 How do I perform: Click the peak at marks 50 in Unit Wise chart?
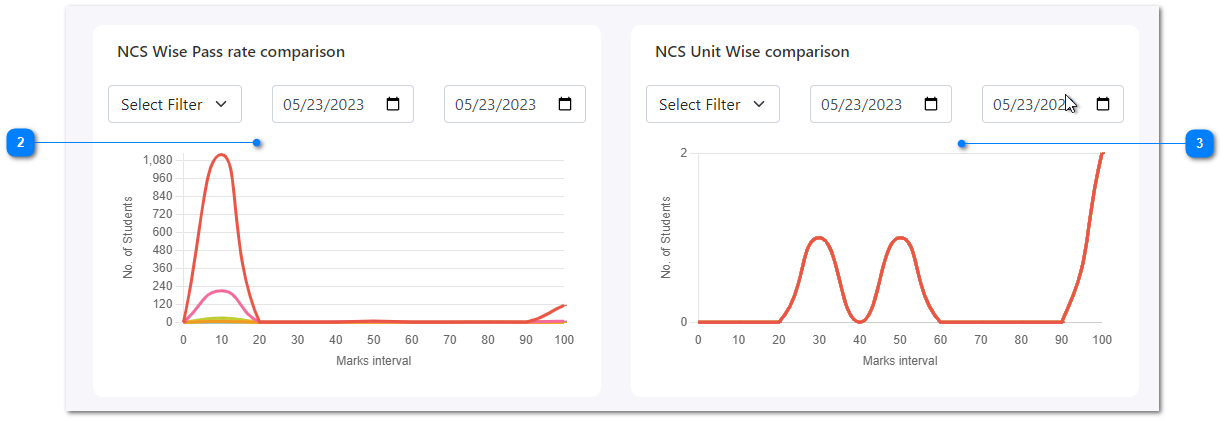[x=900, y=238]
